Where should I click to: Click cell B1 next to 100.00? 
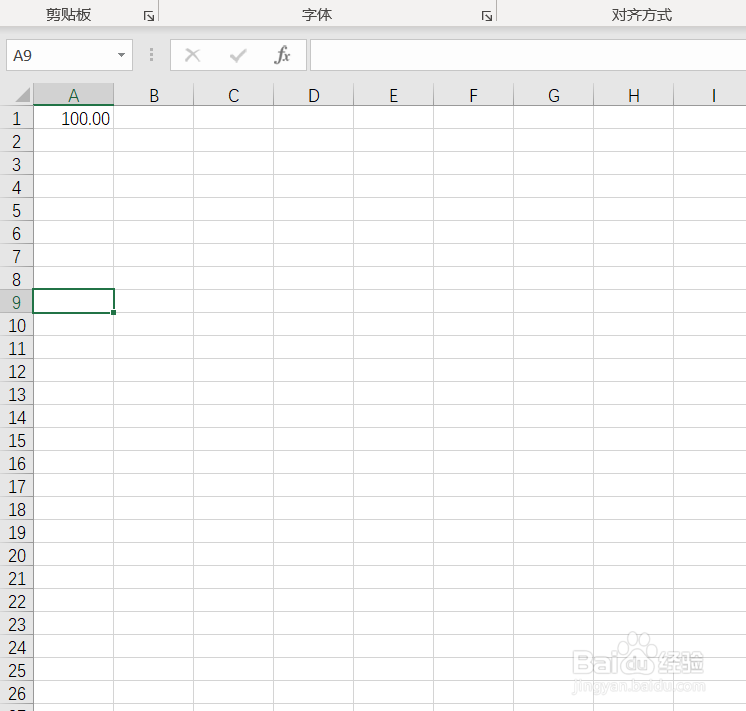(x=153, y=118)
